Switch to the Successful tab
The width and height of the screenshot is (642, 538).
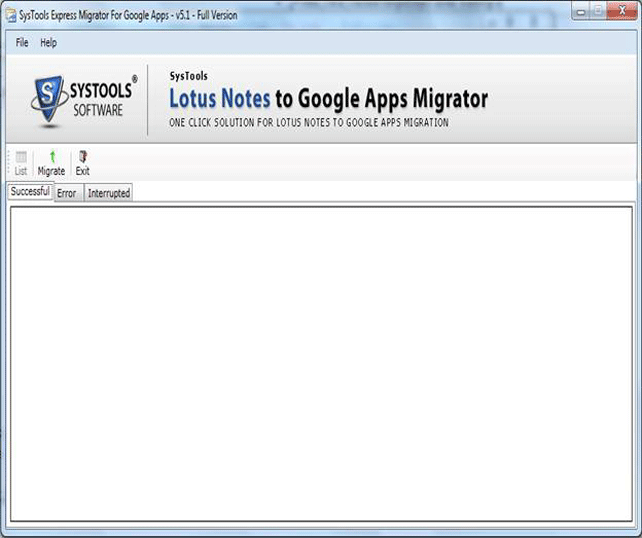pyautogui.click(x=30, y=192)
